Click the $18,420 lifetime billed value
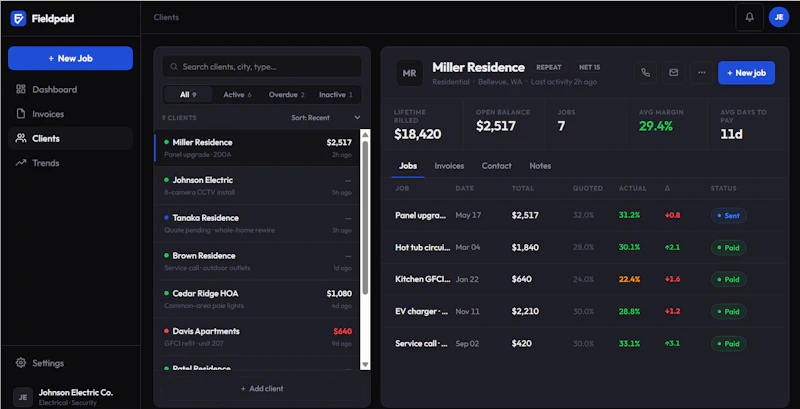Viewport: 800px width, 409px height. point(417,134)
